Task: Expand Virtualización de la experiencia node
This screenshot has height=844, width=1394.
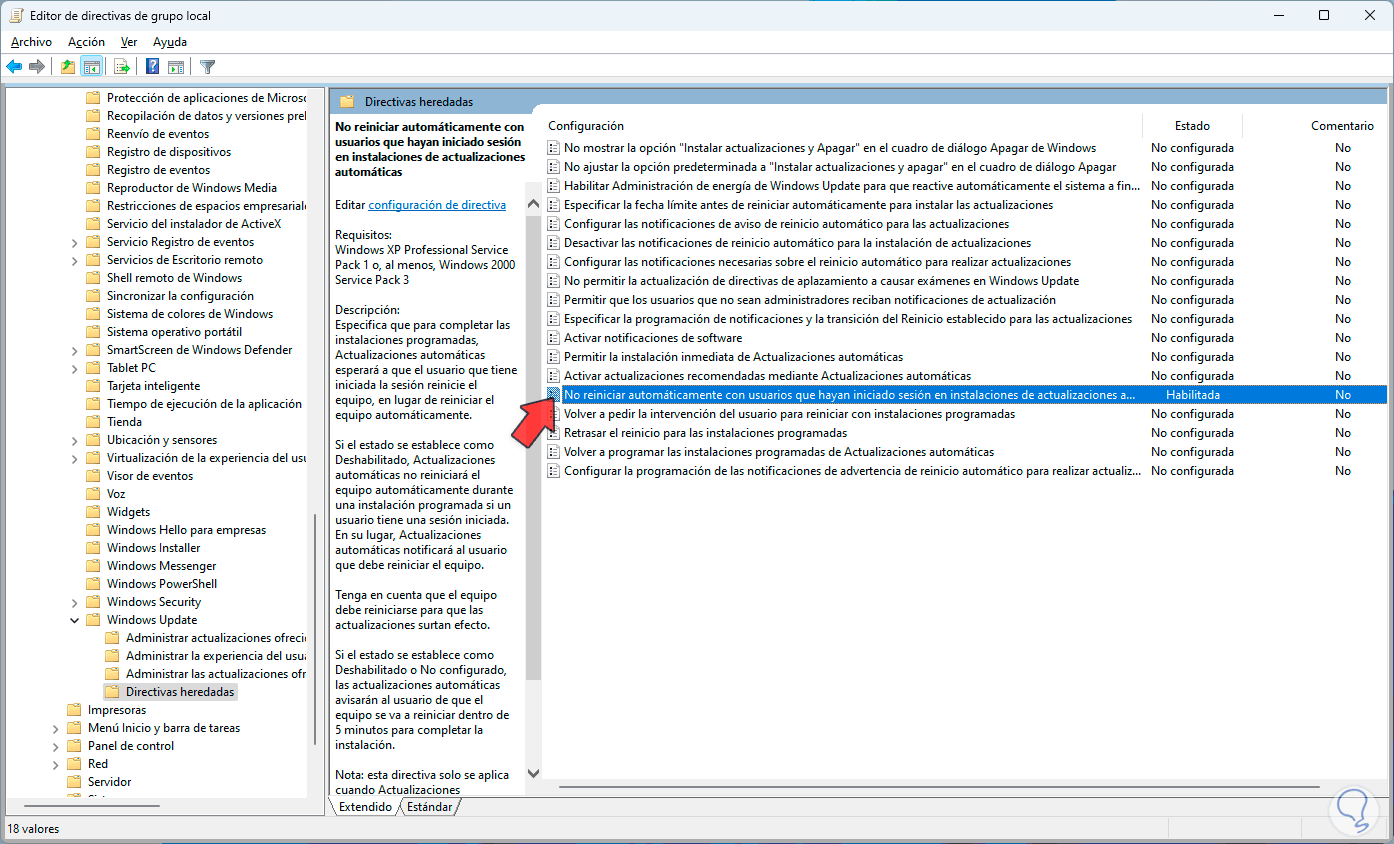Action: tap(75, 458)
